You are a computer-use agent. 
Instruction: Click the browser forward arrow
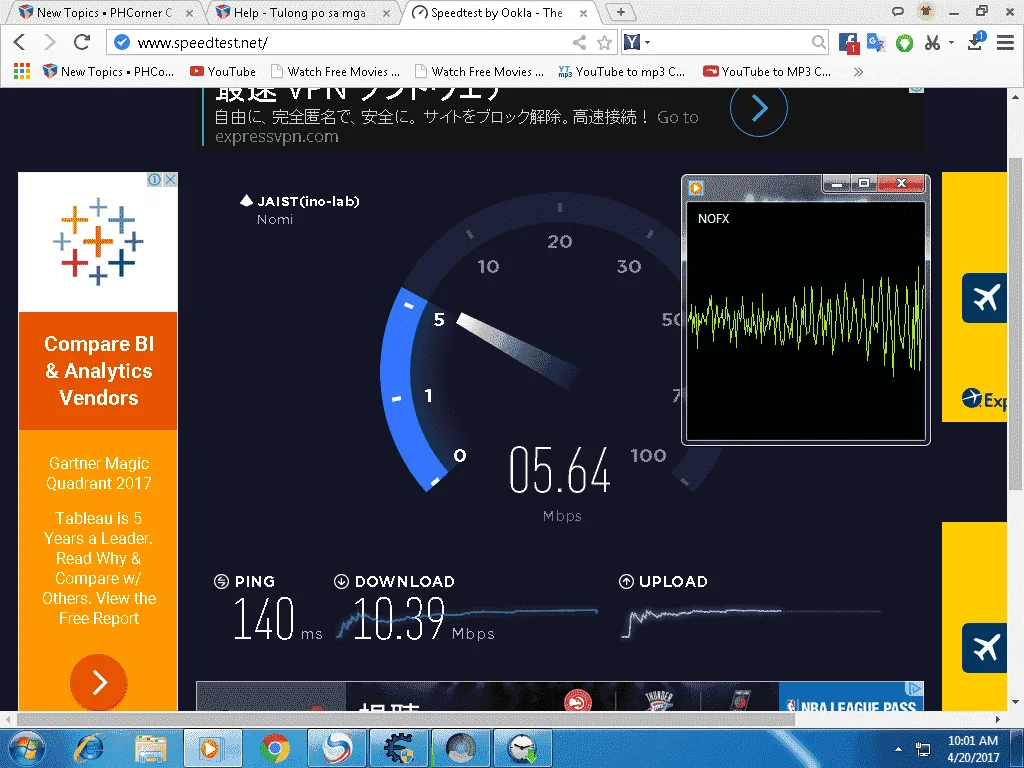click(50, 42)
